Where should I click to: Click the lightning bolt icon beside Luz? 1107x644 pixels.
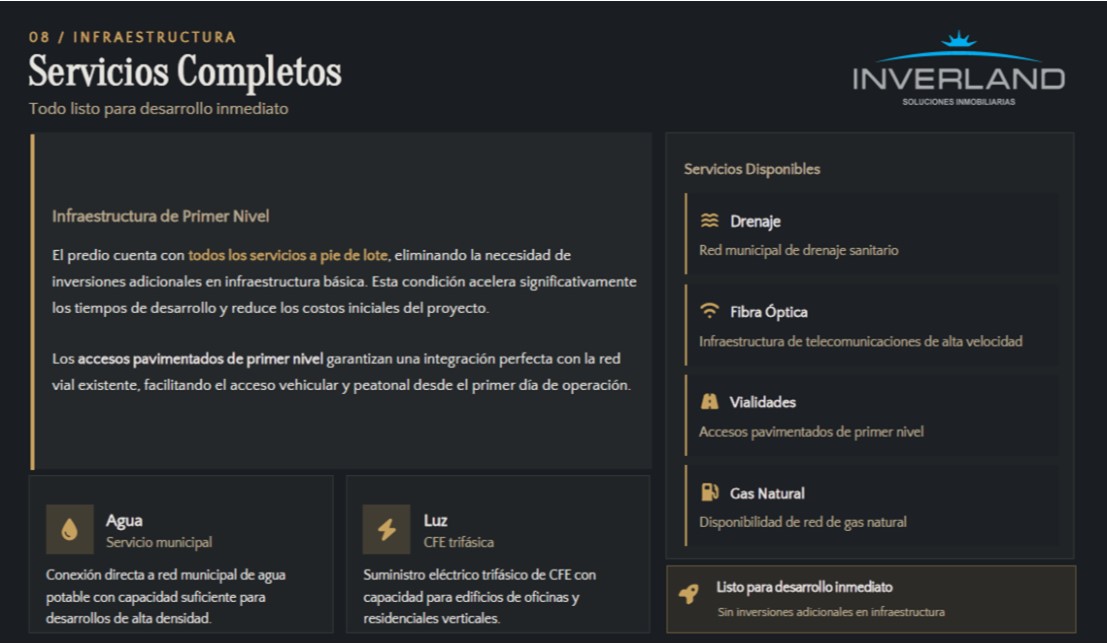tap(386, 530)
